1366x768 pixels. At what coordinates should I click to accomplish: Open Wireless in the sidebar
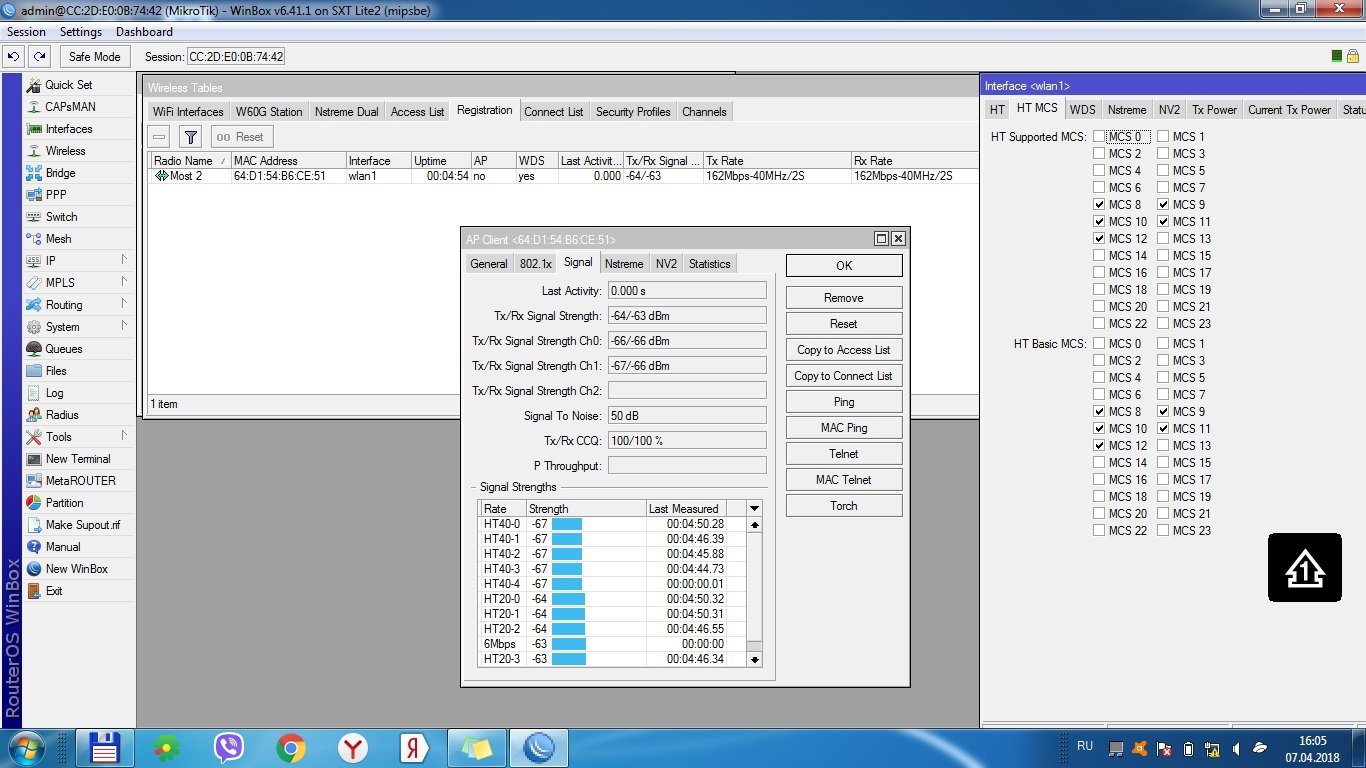click(x=65, y=151)
